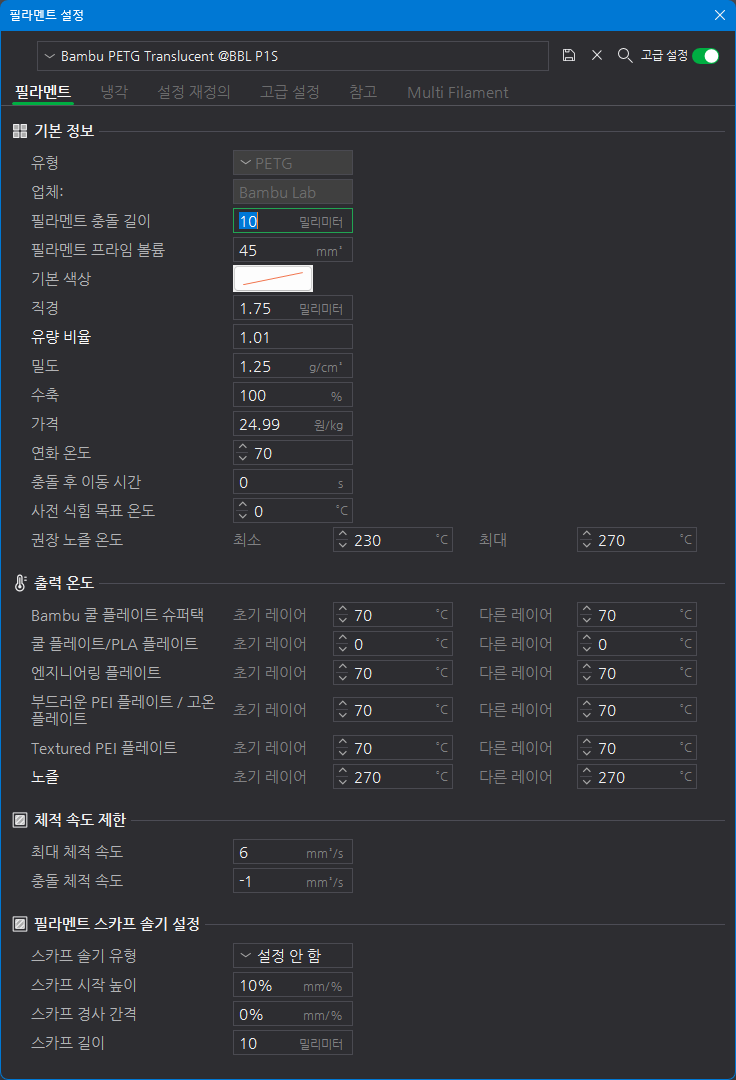Image resolution: width=736 pixels, height=1080 pixels.
Task: Click 쿨 플레이트/PLA 다른 레이어 stepper arrows
Action: (587, 643)
